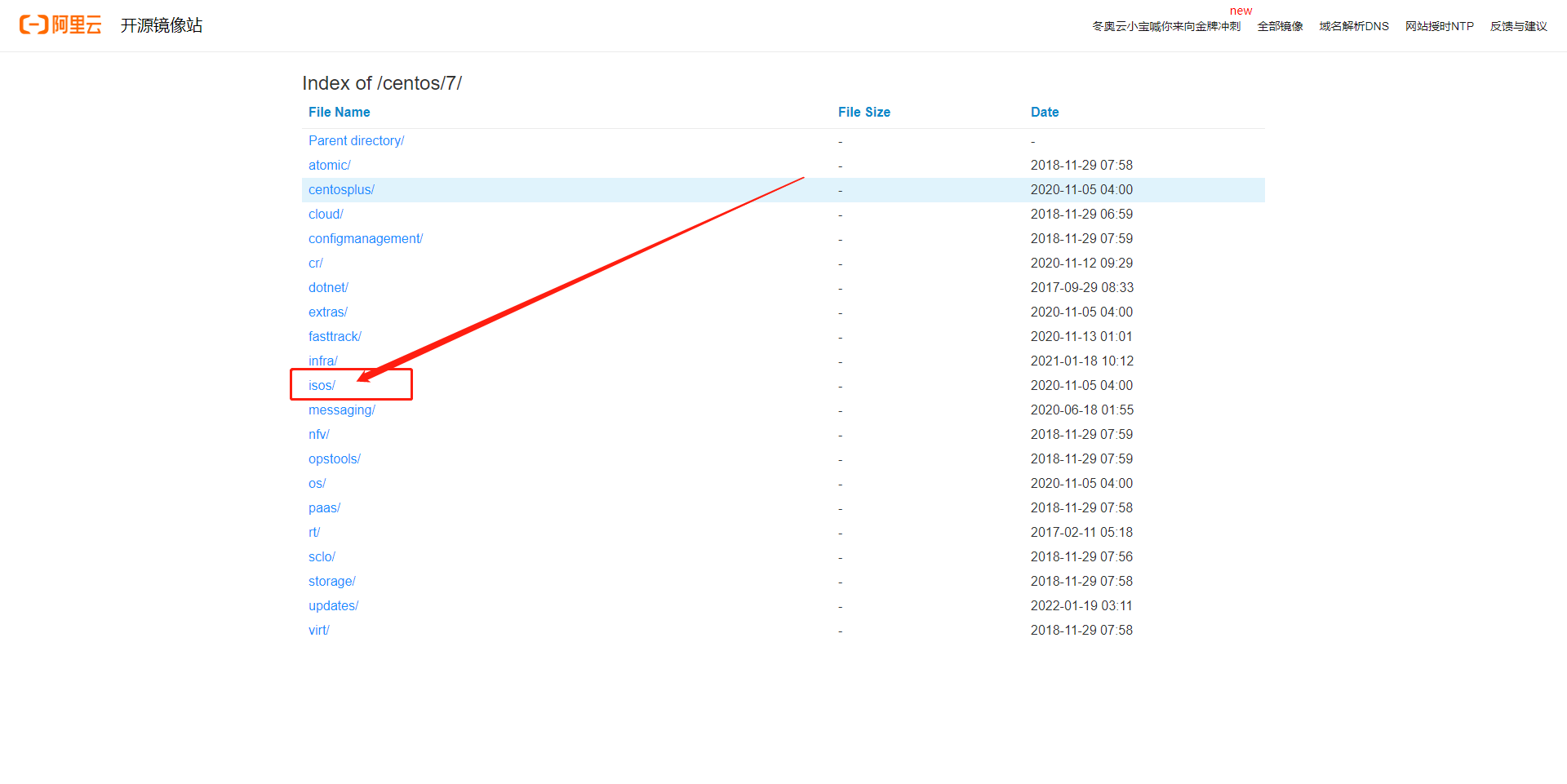Image resolution: width=1567 pixels, height=784 pixels.
Task: Open the infra/ directory
Action: point(323,361)
